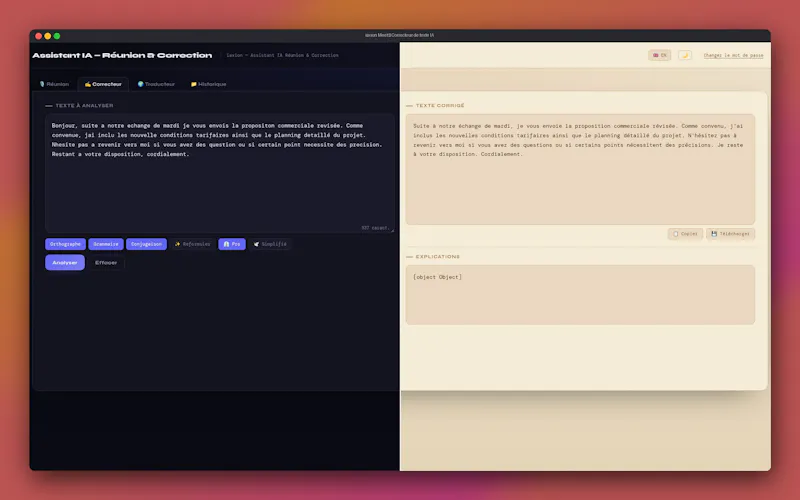Click the EXPLICATIONS heading

[x=437, y=257]
